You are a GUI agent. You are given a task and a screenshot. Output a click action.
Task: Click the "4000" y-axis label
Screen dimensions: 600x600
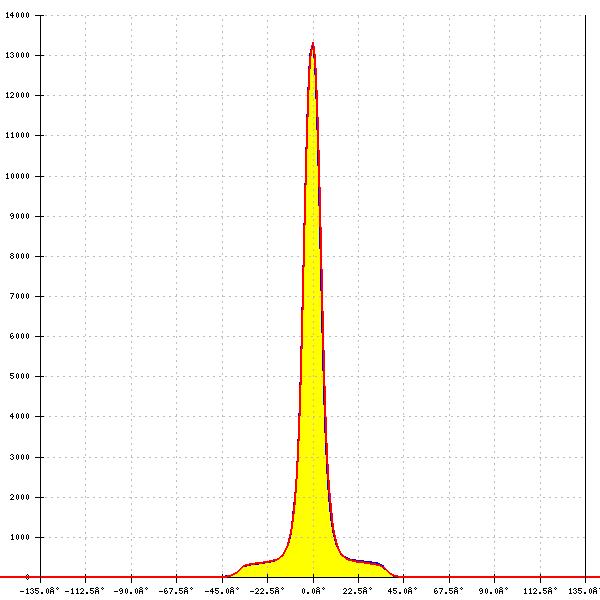coord(20,416)
